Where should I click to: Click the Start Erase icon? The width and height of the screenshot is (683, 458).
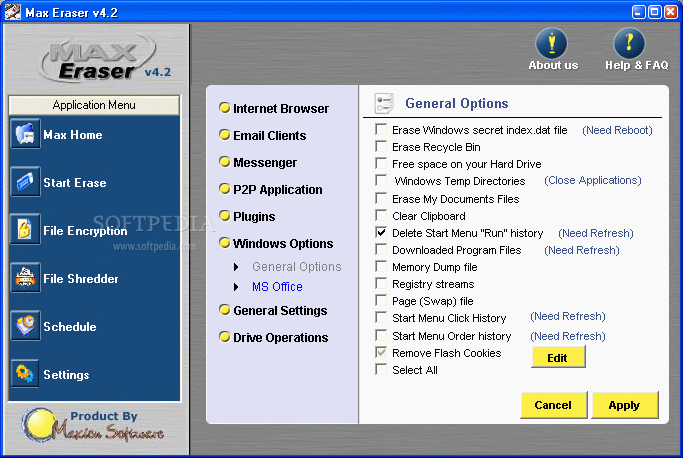point(25,181)
